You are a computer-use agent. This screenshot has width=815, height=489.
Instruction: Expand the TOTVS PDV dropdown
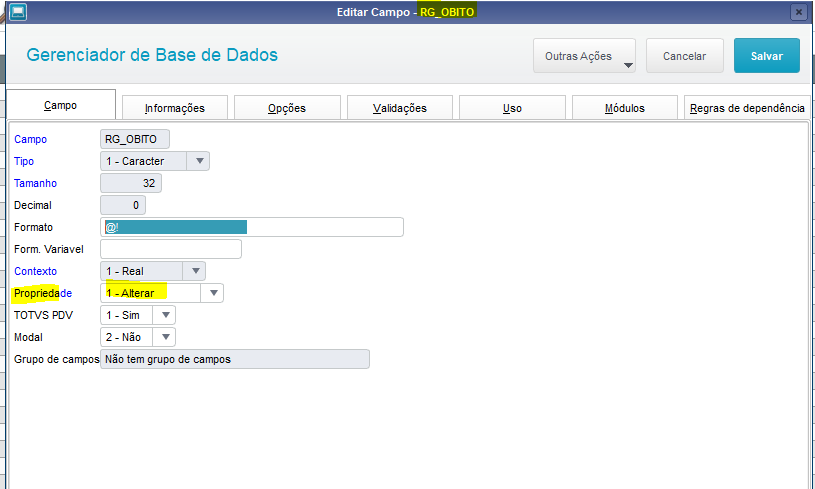click(165, 315)
